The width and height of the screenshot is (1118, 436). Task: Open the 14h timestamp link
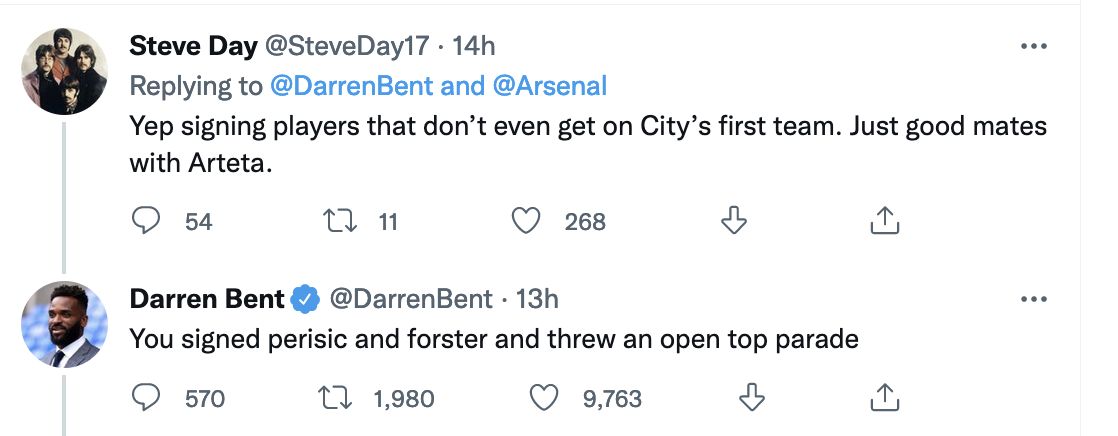click(474, 46)
